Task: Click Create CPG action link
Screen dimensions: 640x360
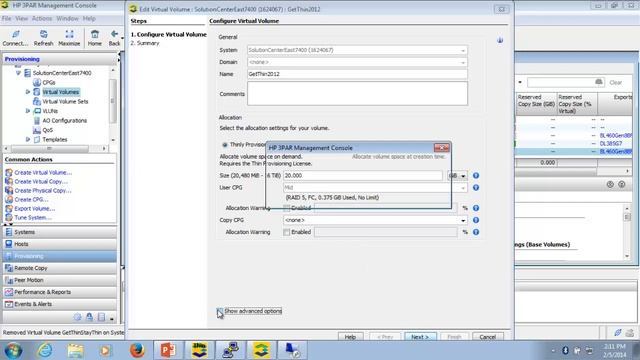Action: tap(31, 200)
